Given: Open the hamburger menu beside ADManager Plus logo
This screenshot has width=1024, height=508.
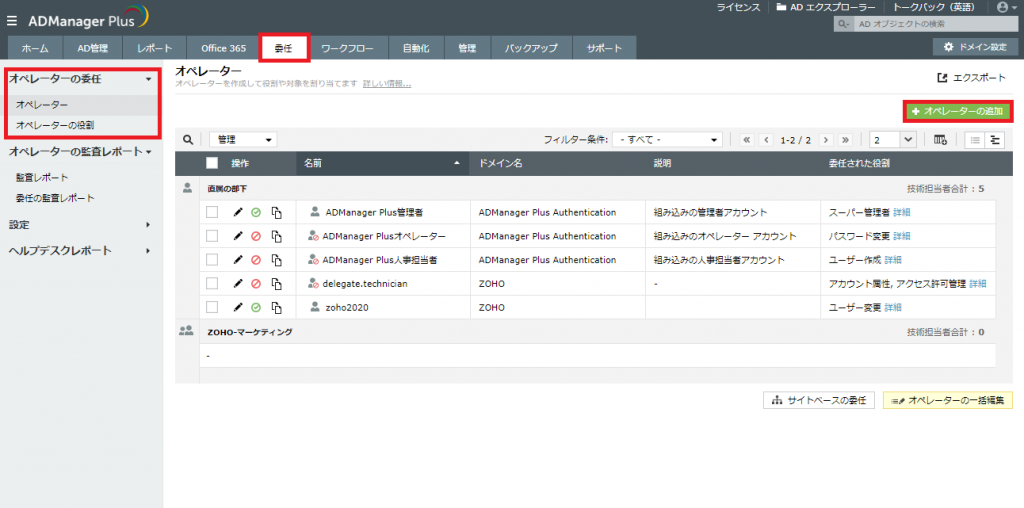Looking at the screenshot, I should pos(11,17).
